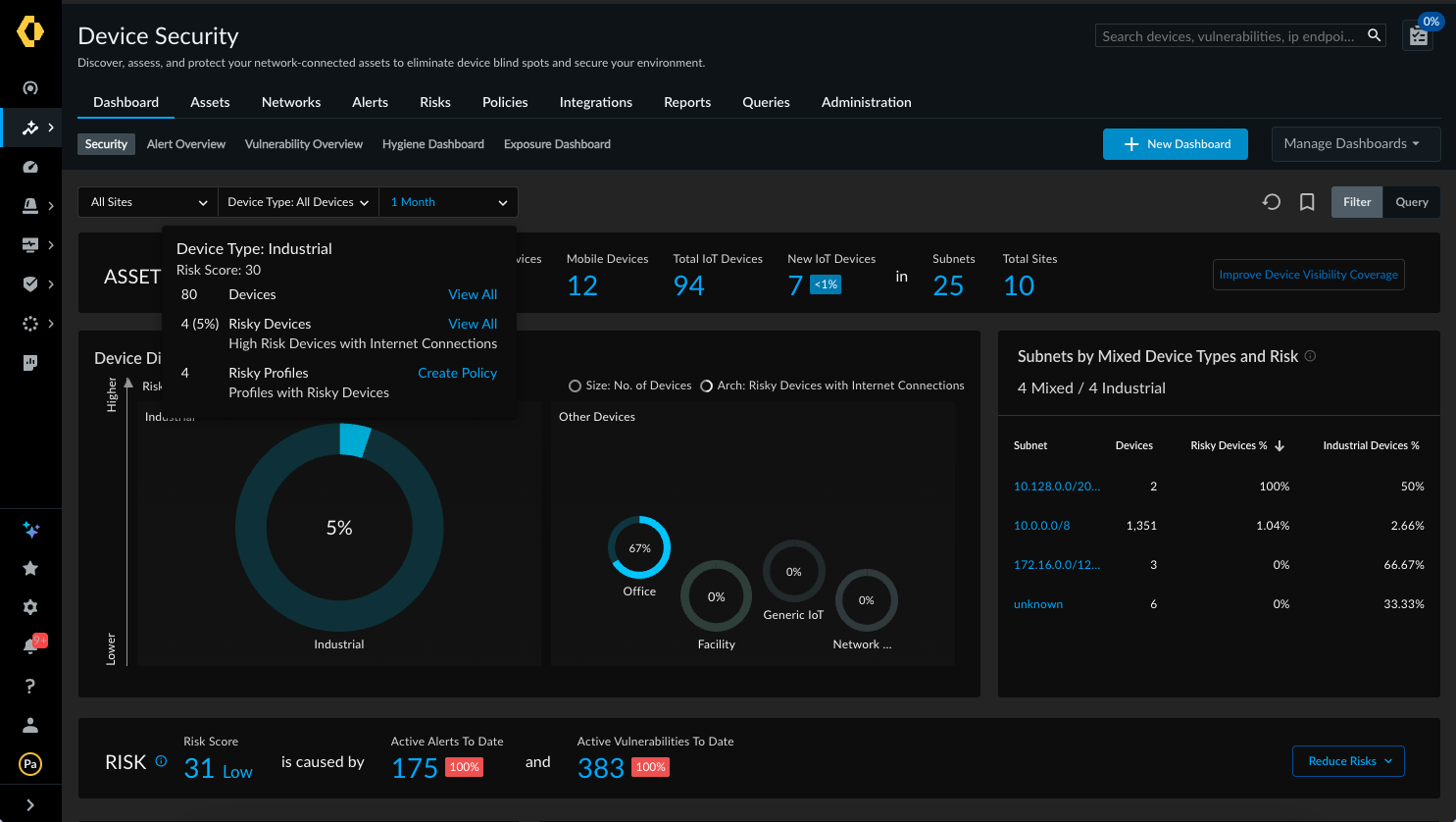This screenshot has width=1456, height=822.
Task: Open settings via the gear icon
Action: click(30, 607)
